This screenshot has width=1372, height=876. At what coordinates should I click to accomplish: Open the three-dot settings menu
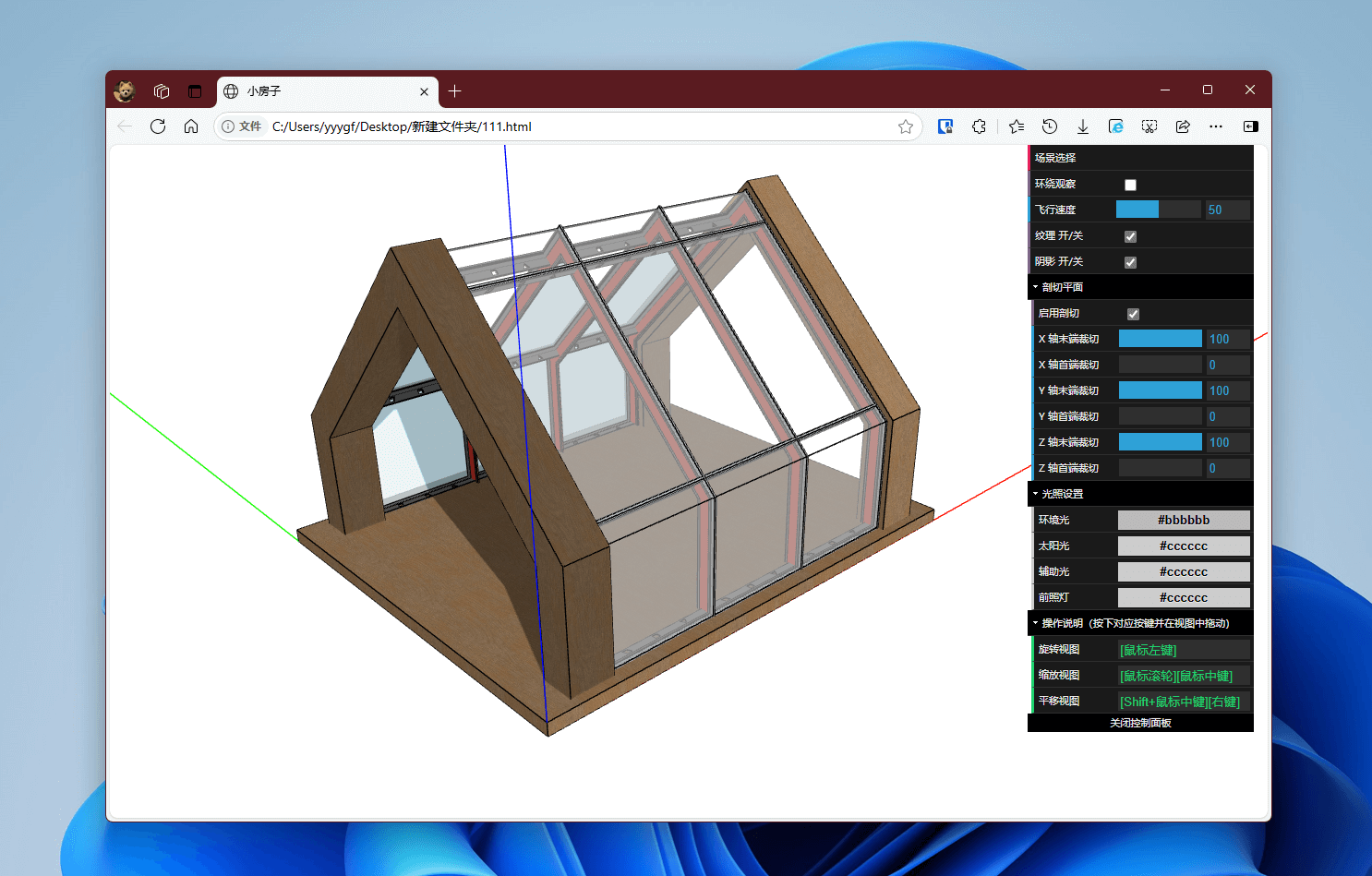[x=1216, y=126]
